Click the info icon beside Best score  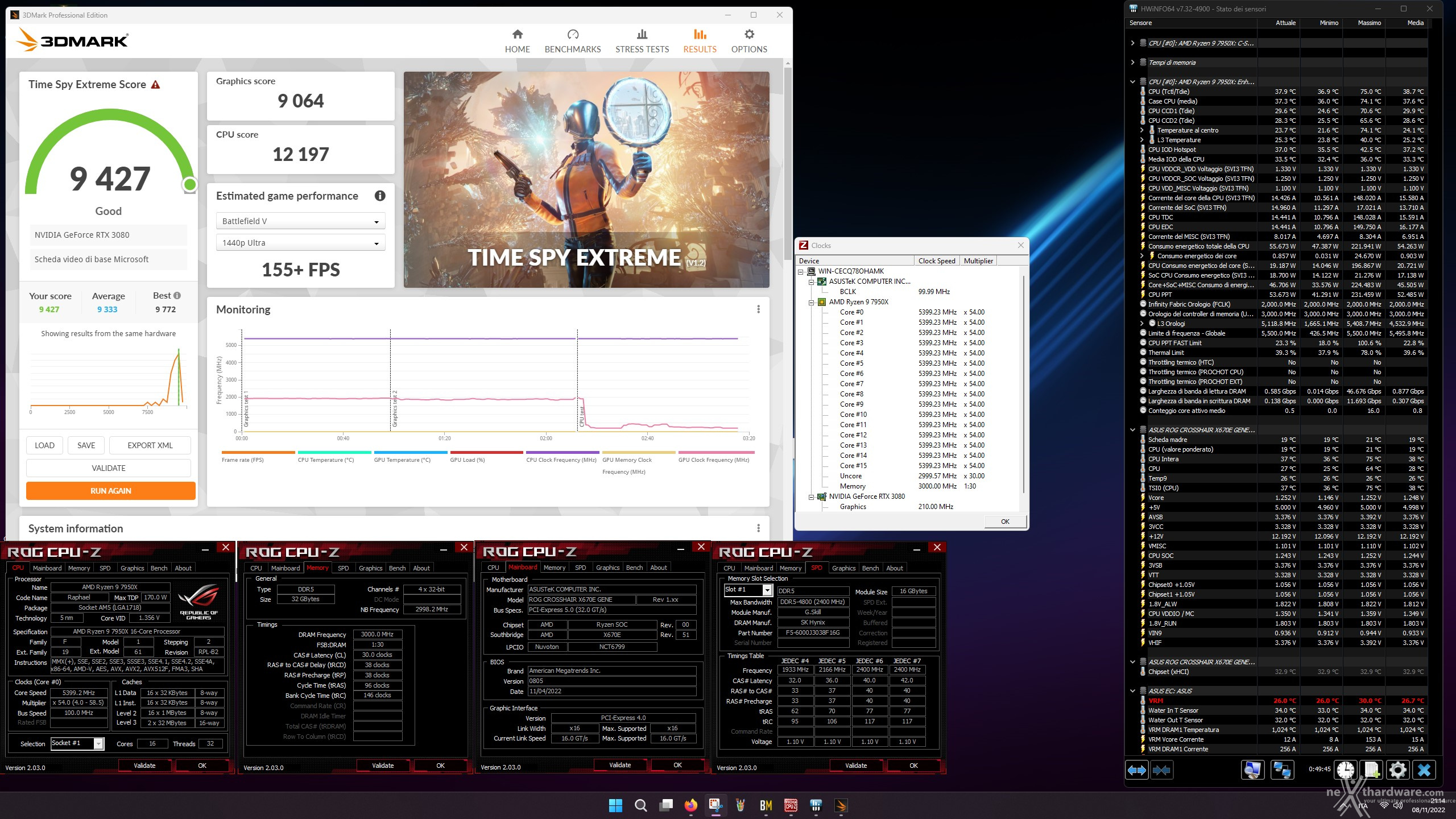[177, 296]
